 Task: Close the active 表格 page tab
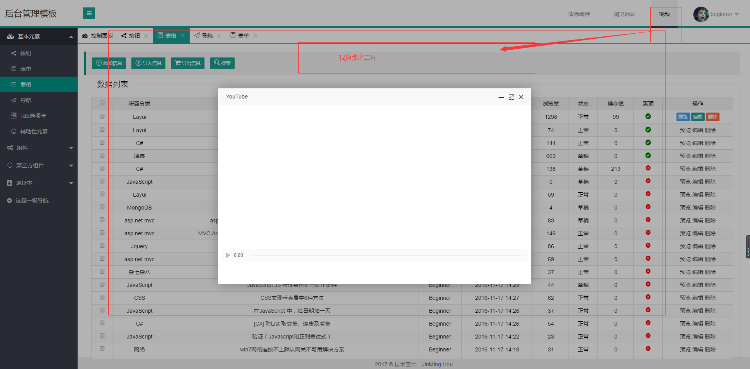tap(183, 35)
